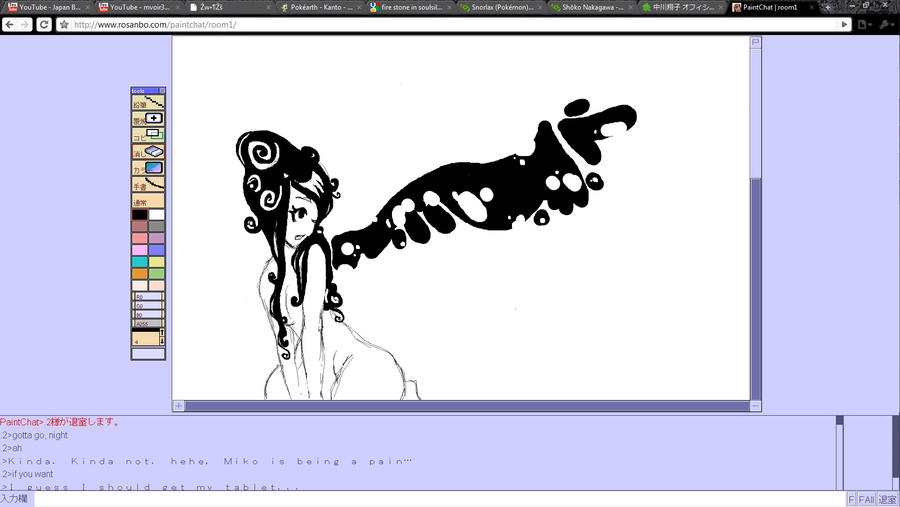Focus the chat input field (入力欄)

coord(440,499)
